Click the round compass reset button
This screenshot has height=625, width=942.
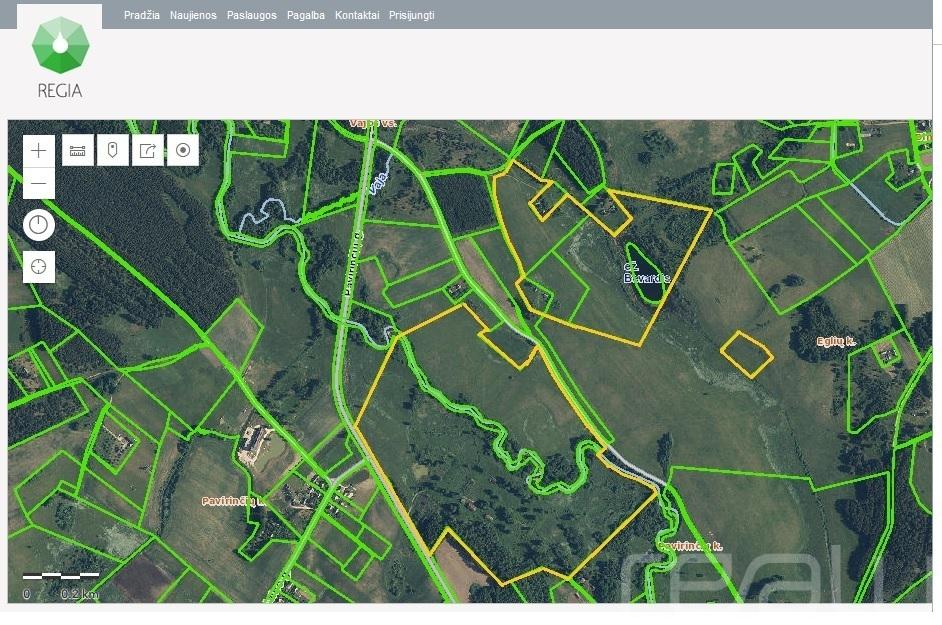(39, 225)
